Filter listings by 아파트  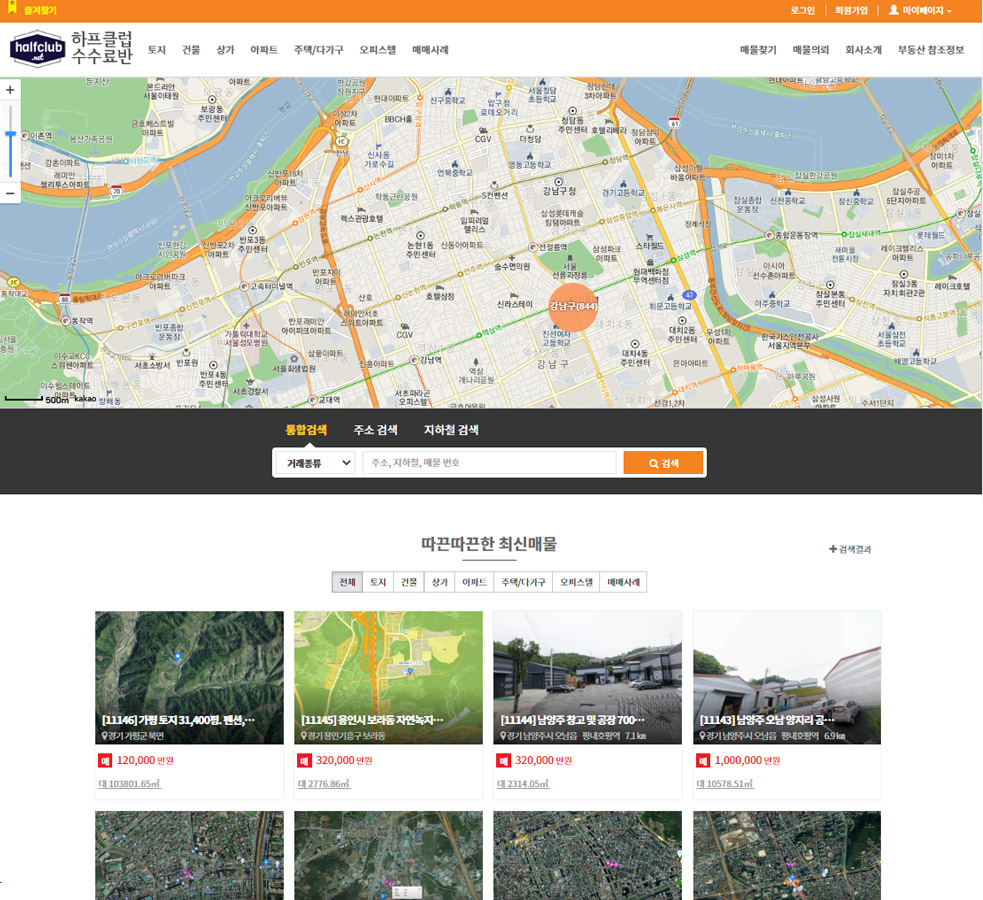tap(474, 582)
